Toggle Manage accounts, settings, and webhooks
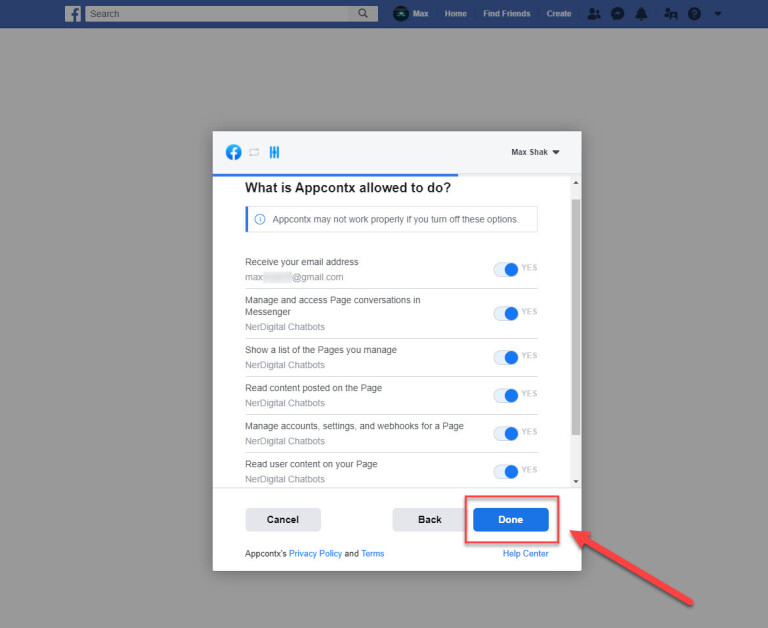This screenshot has height=628, width=768. pos(506,434)
